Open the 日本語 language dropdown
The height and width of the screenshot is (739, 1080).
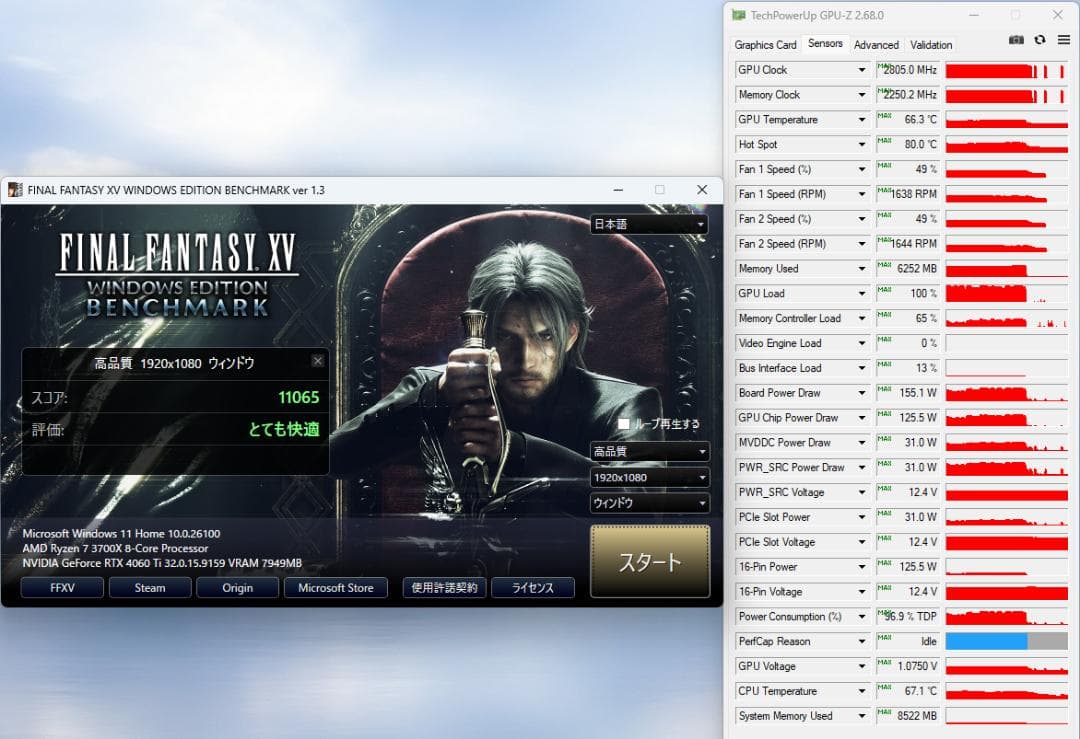(648, 224)
